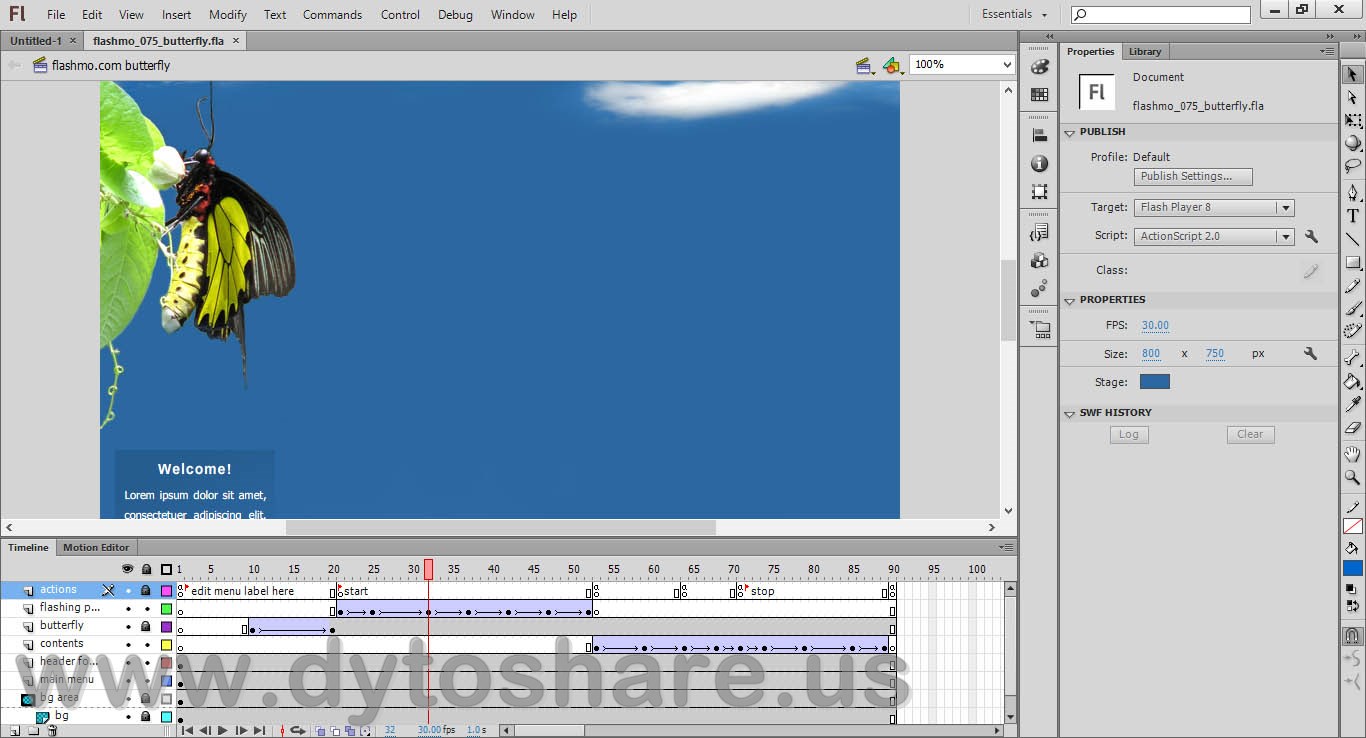The width and height of the screenshot is (1366, 738).
Task: Toggle visibility of contents layer
Action: (128, 644)
